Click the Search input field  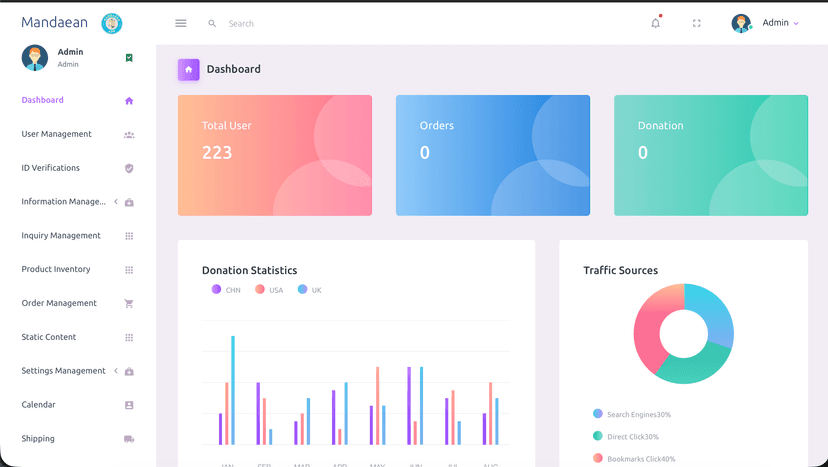(300, 23)
